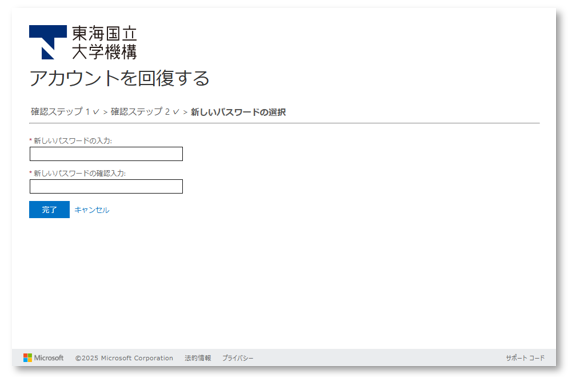Screen dimensions: 570x377
Task: Focus the 新しいパスワードの確認入力 field
Action: coord(106,187)
